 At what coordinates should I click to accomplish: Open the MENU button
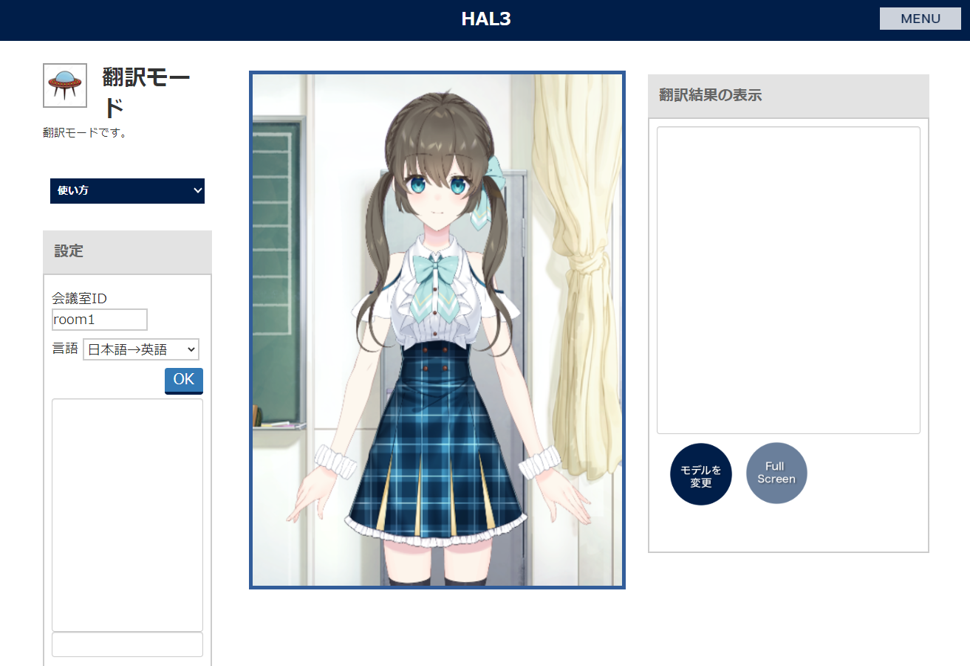coord(921,19)
